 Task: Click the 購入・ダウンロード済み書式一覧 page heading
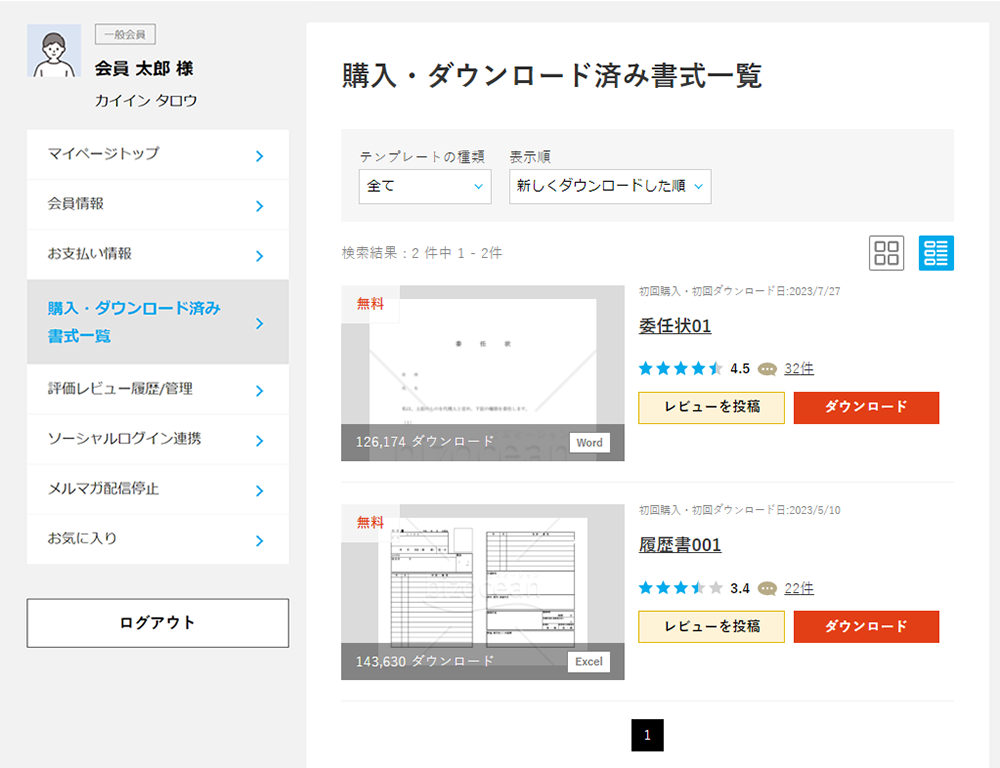click(x=552, y=75)
